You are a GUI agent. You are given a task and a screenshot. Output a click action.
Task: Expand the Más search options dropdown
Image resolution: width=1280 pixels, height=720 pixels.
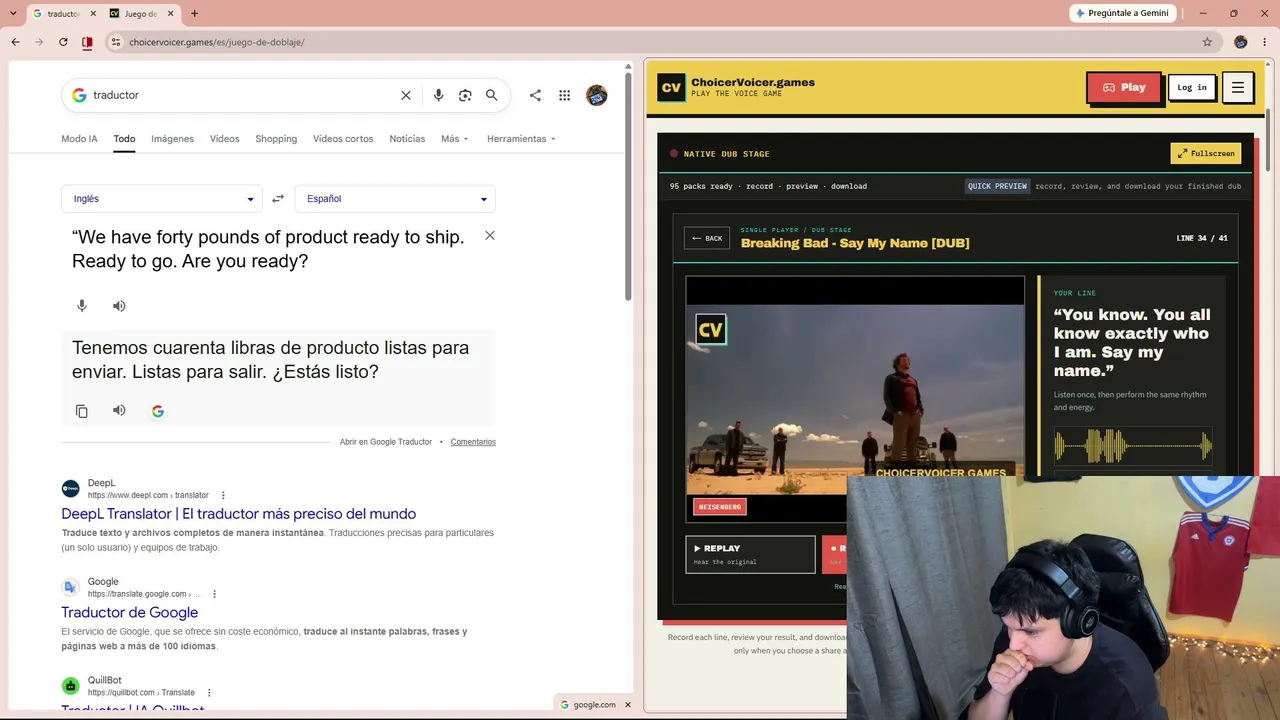[x=454, y=139]
